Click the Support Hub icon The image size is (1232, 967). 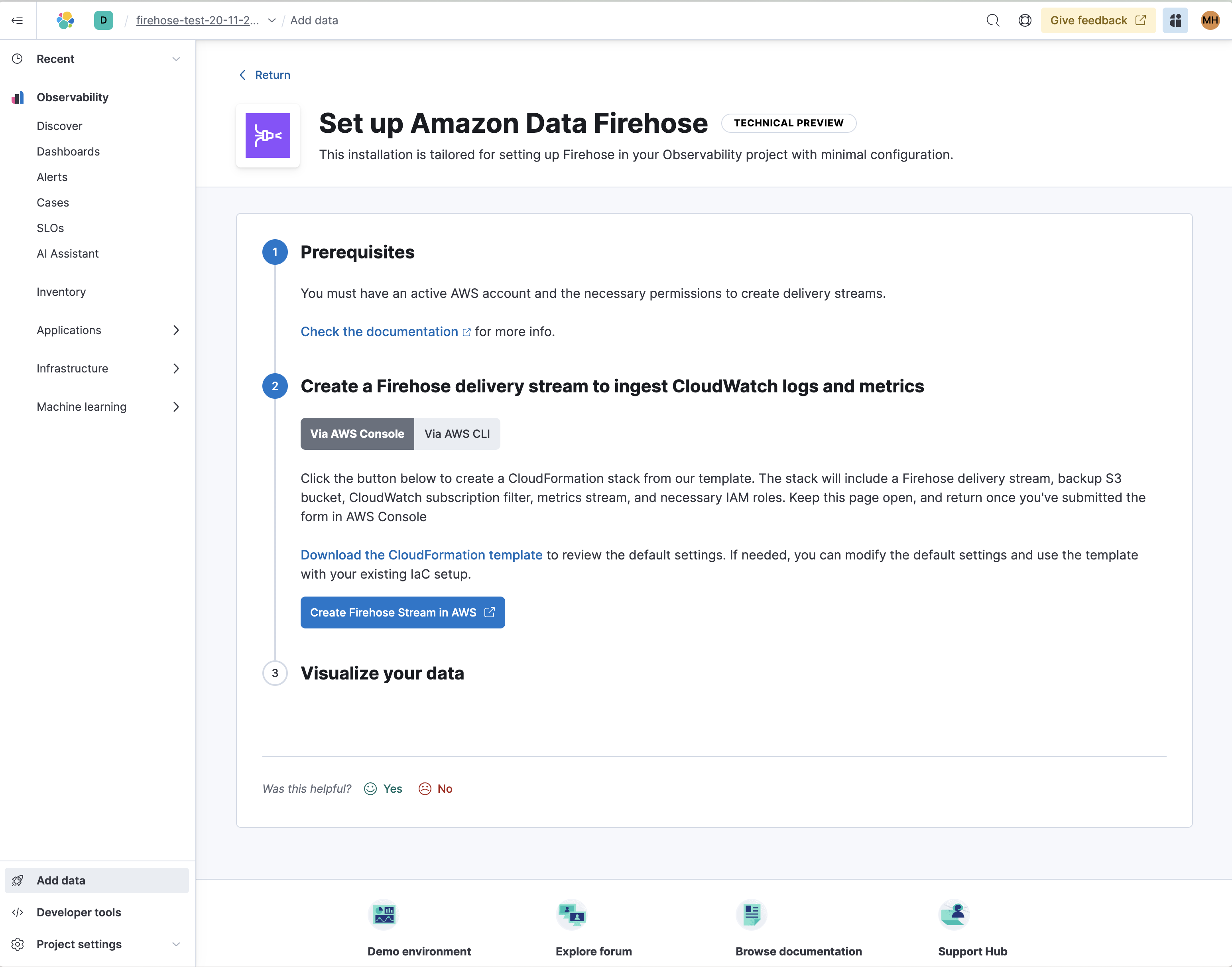954,914
